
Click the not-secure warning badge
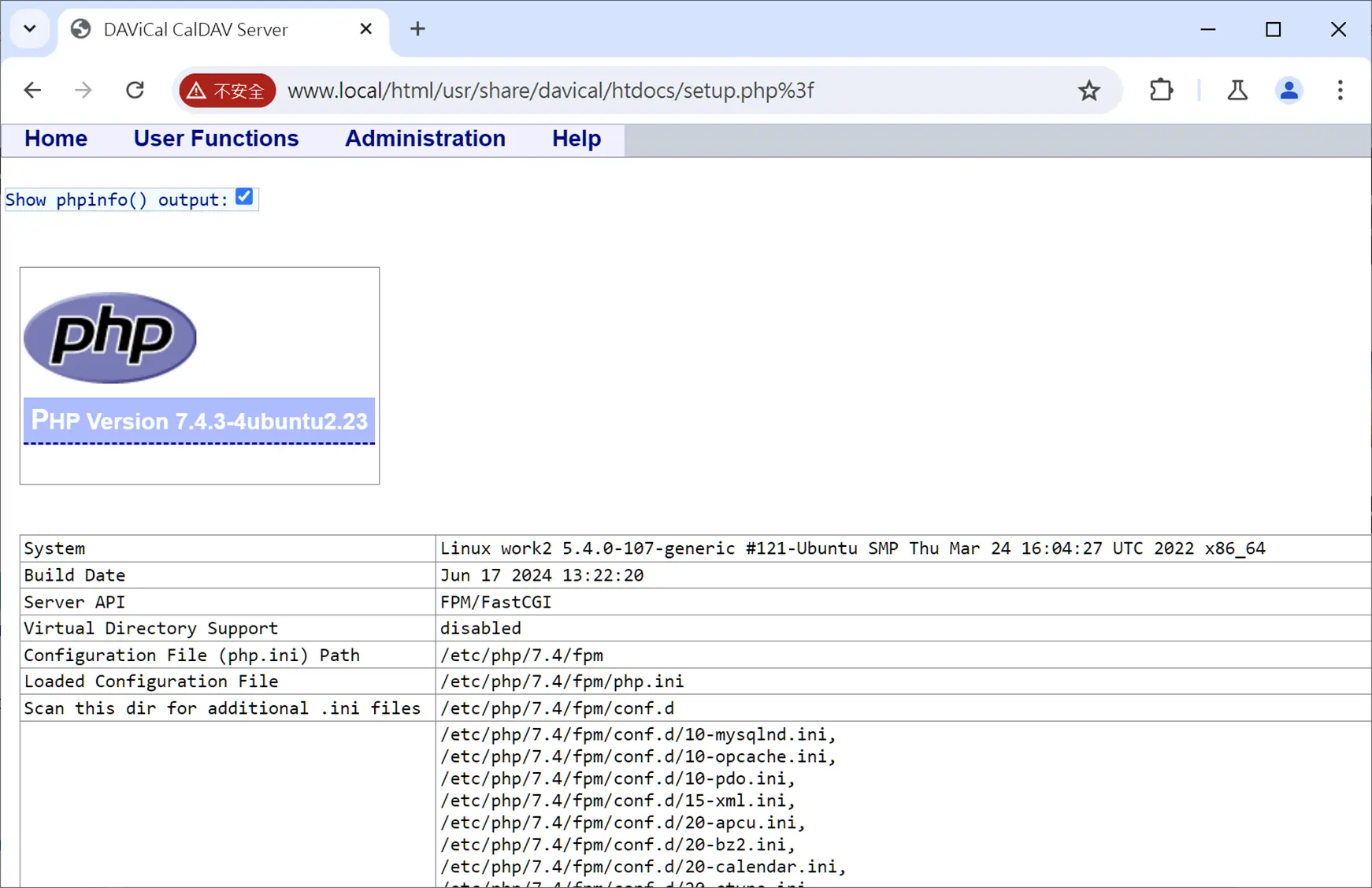227,91
